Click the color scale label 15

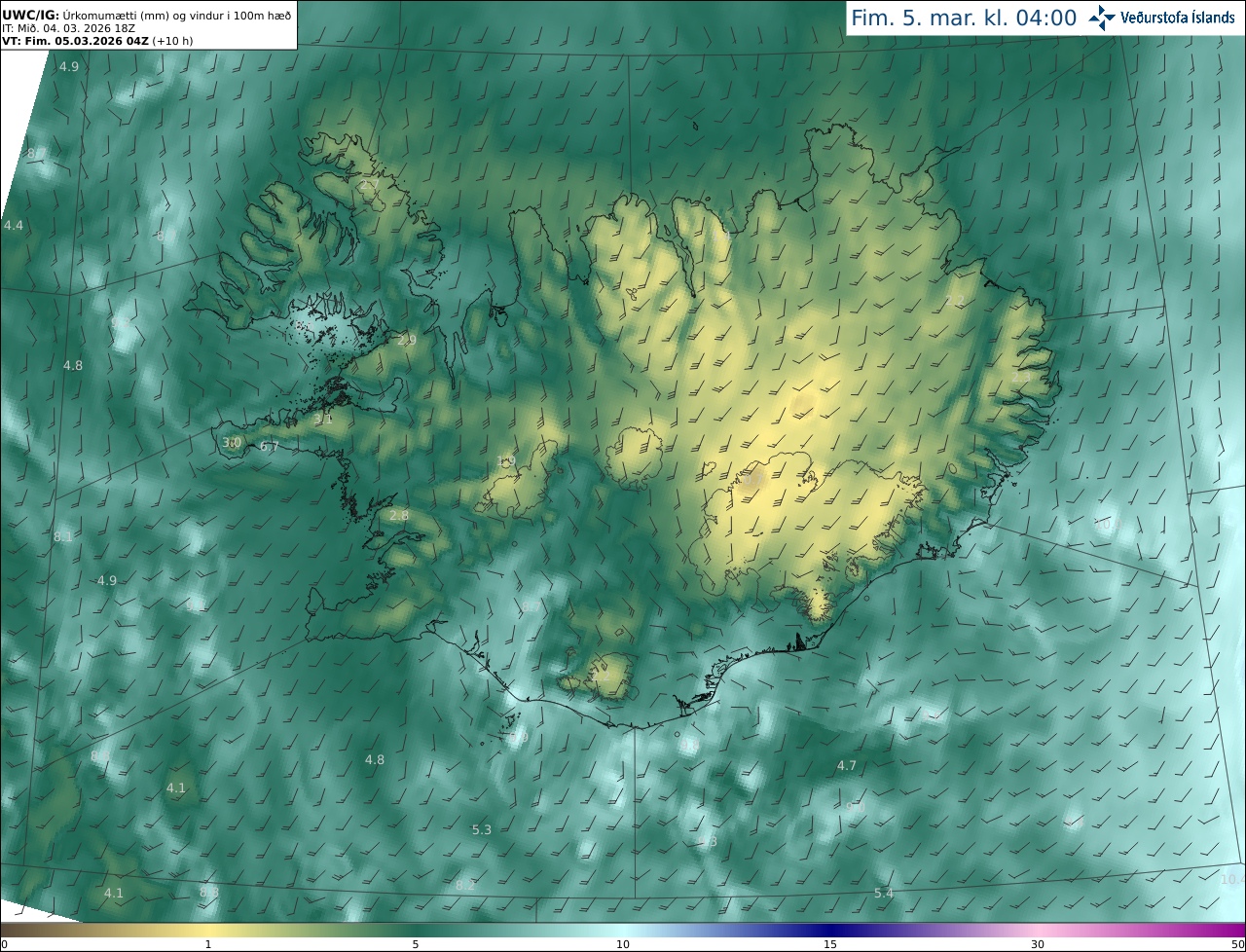tap(830, 944)
